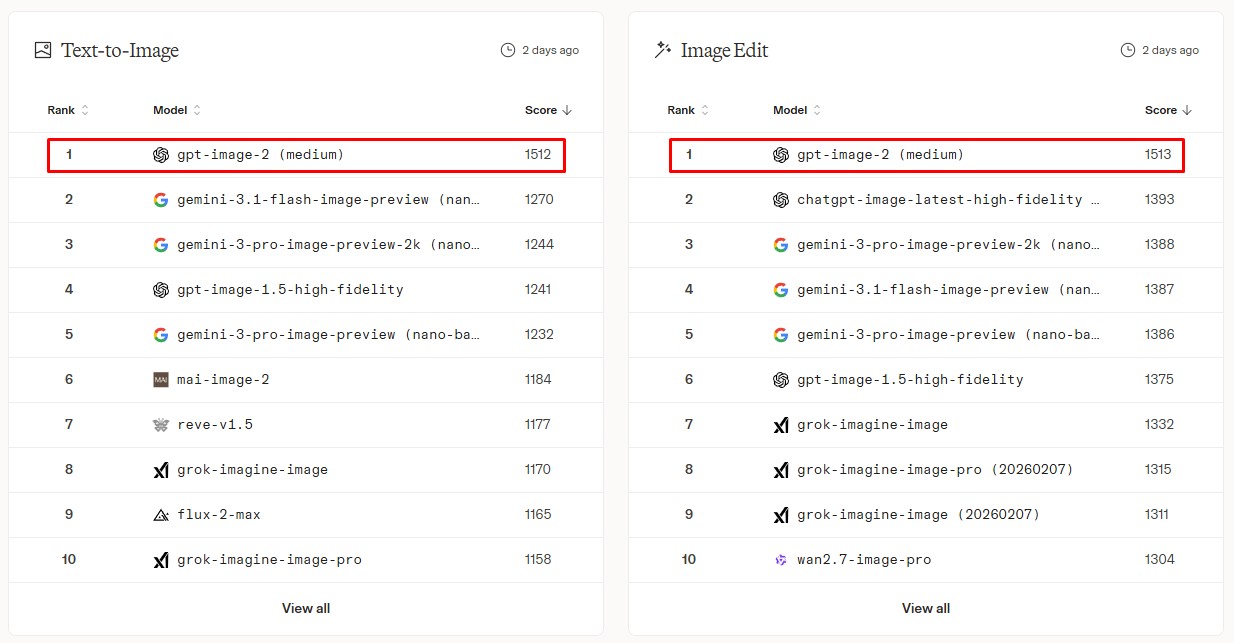Click the Image Edit magic wand icon
Screen dimensions: 1234x643
[662, 50]
